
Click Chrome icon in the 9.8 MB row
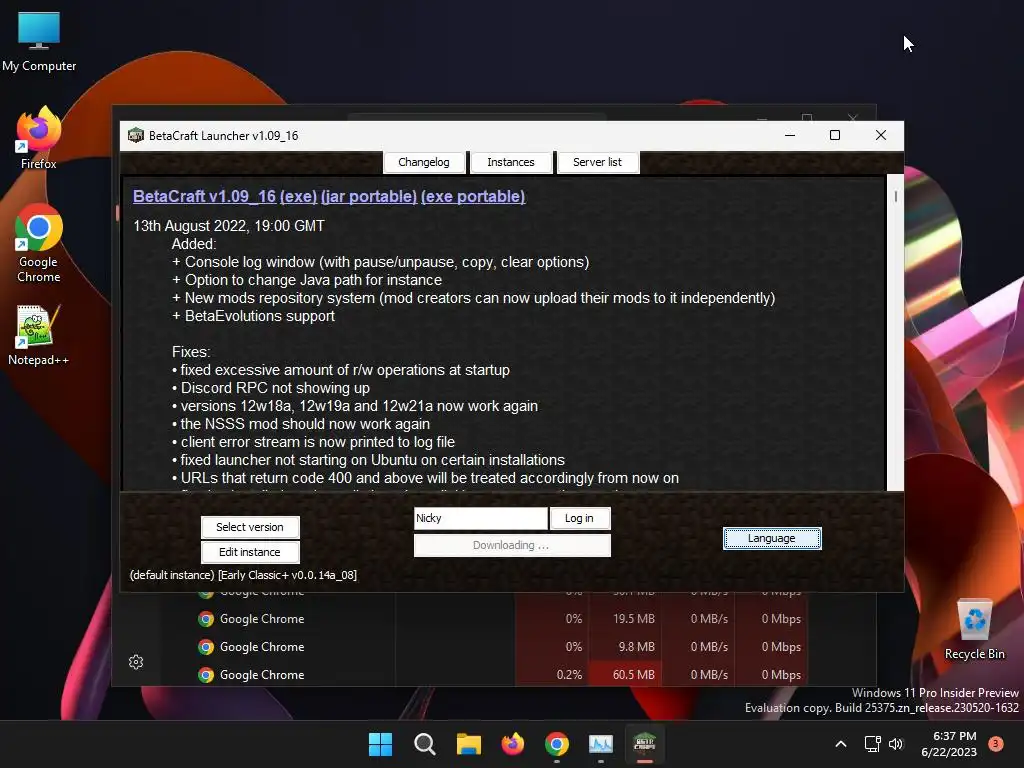tap(206, 647)
